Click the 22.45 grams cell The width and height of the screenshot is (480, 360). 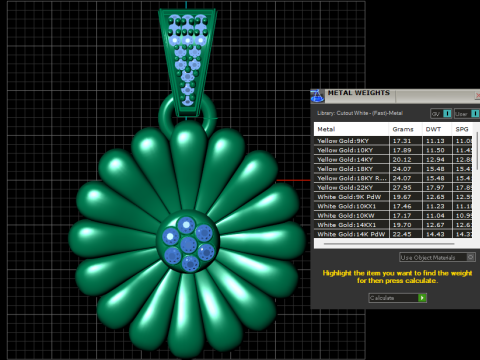point(406,234)
